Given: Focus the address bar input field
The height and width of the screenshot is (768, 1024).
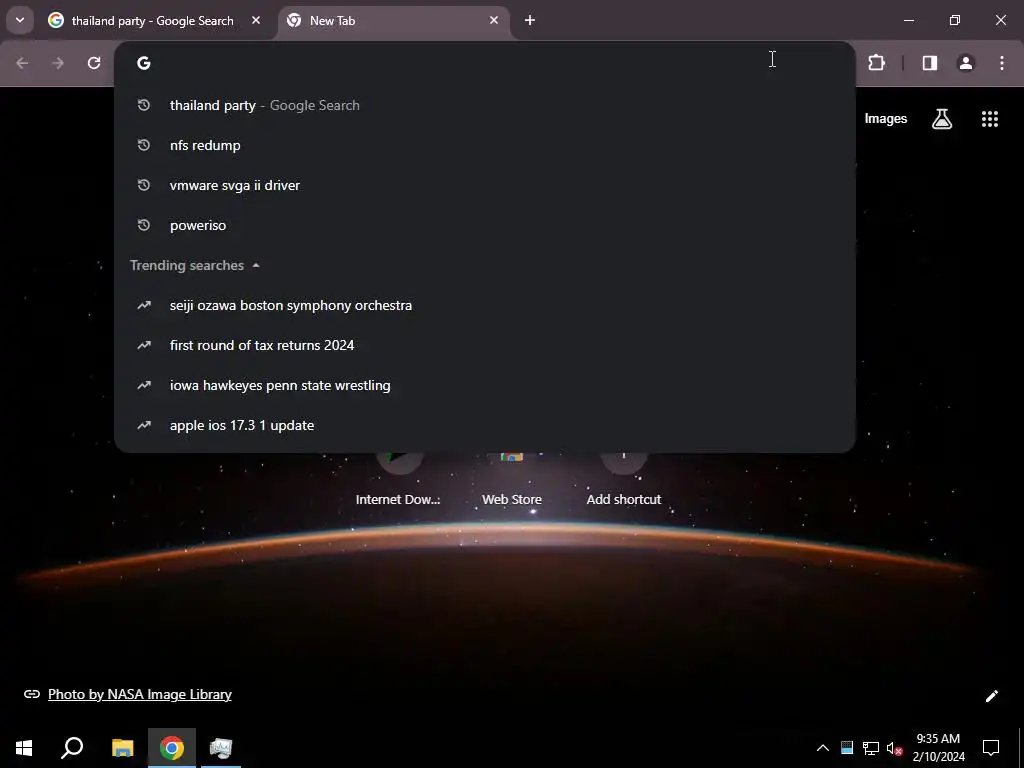Looking at the screenshot, I should [483, 63].
